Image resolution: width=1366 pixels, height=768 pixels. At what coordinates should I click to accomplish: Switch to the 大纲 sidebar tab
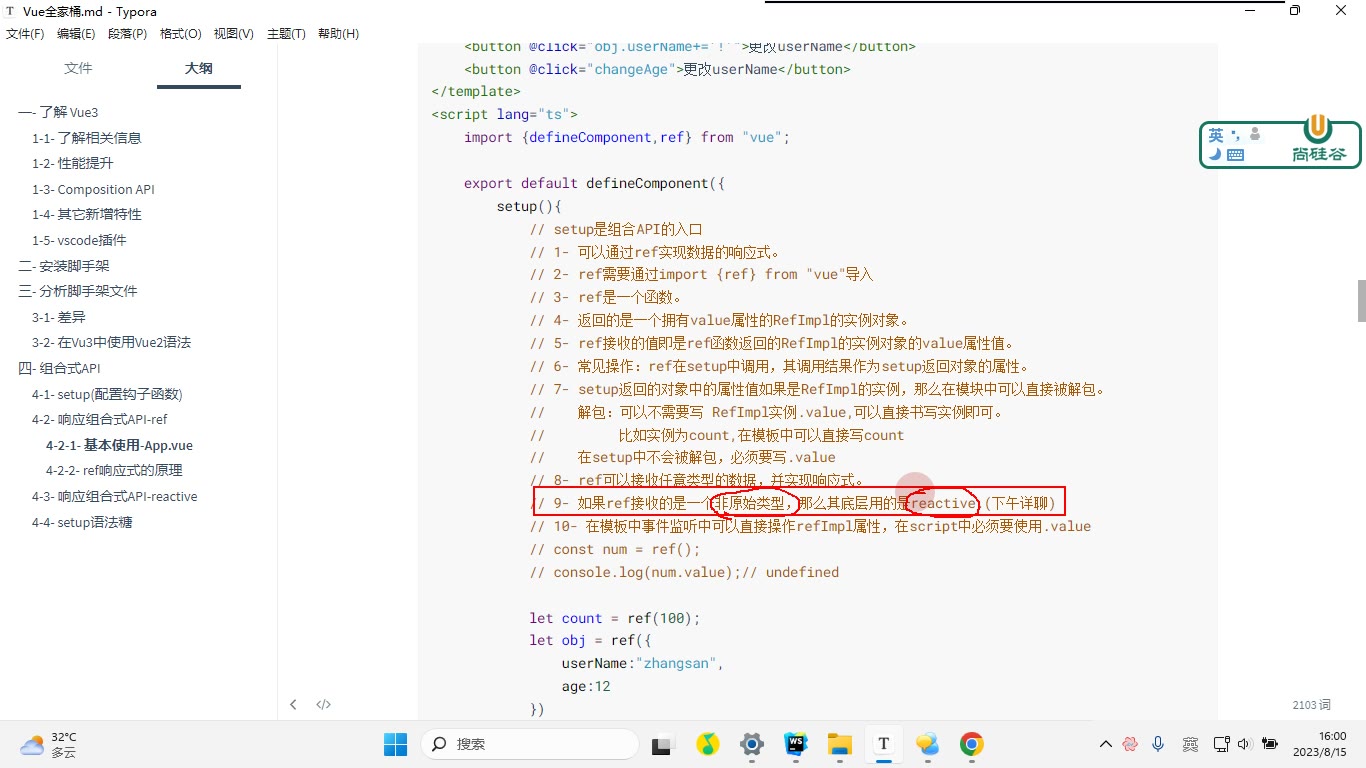click(x=198, y=68)
